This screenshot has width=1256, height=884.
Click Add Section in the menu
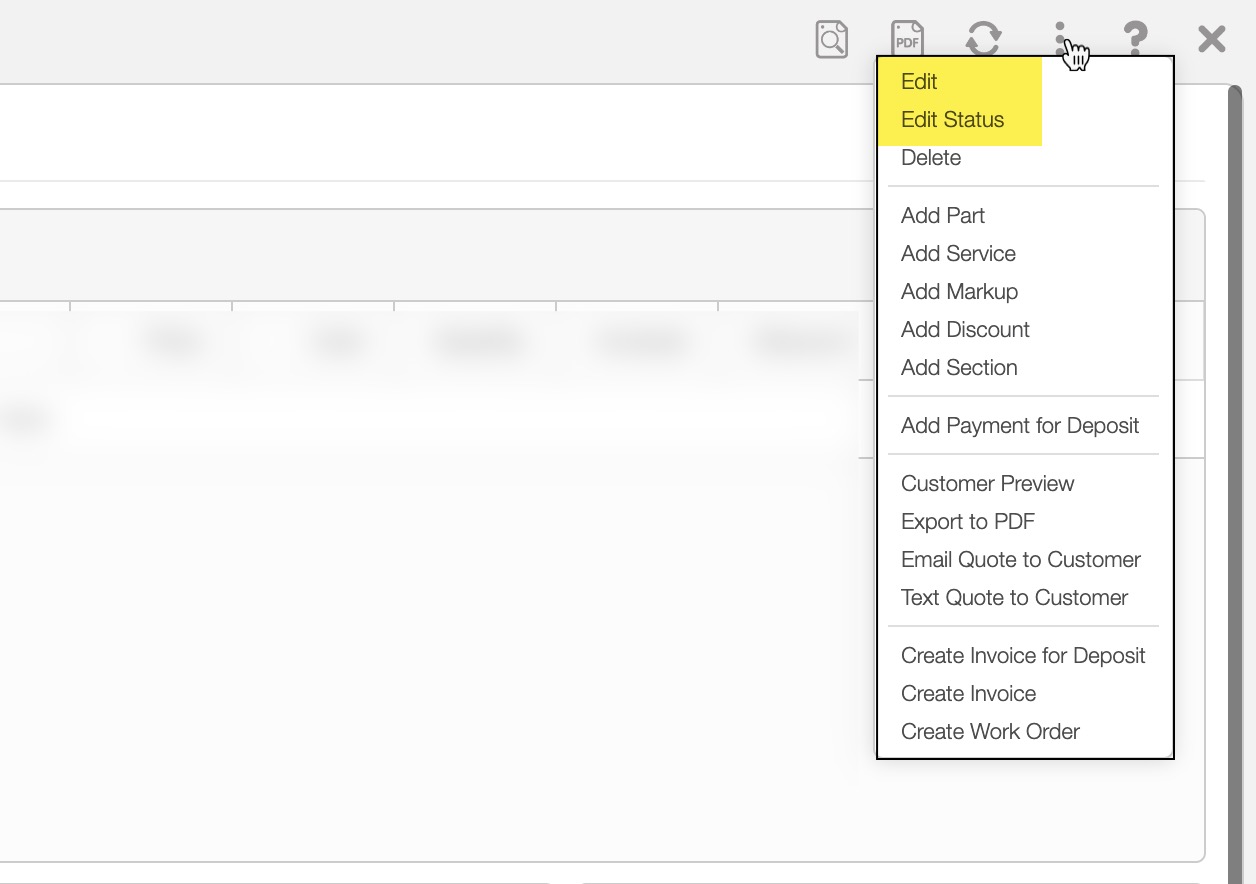(x=959, y=368)
